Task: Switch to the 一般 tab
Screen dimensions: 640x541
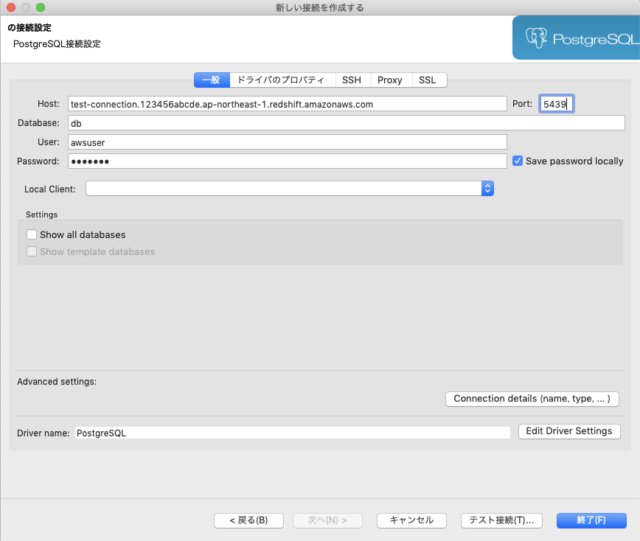Action: [x=212, y=80]
